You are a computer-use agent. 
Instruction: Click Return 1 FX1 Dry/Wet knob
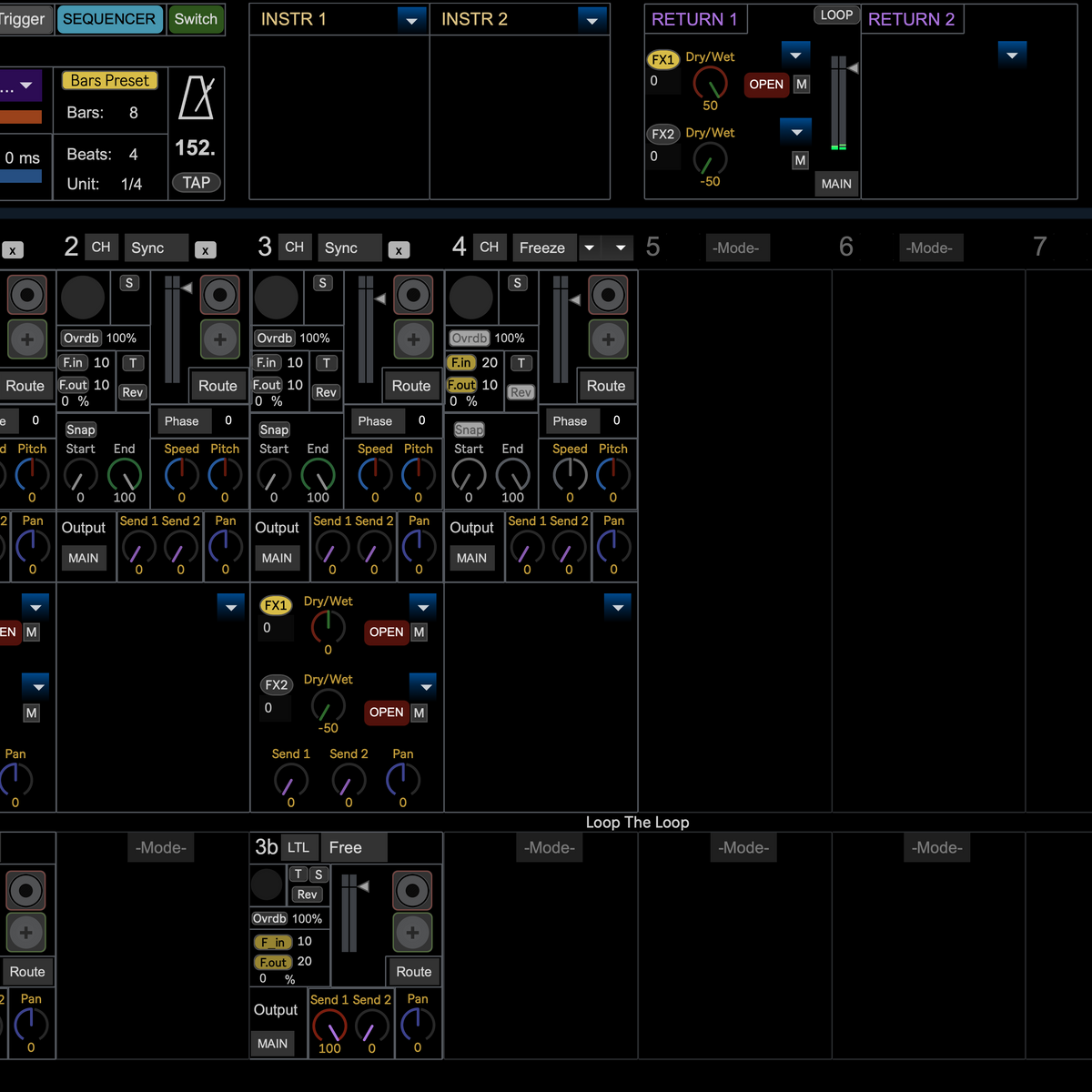(x=711, y=83)
